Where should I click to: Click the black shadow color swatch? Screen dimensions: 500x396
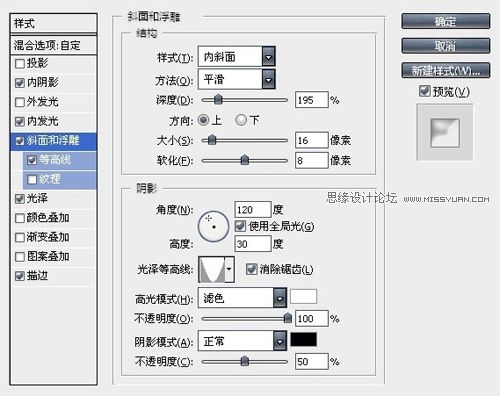click(303, 340)
